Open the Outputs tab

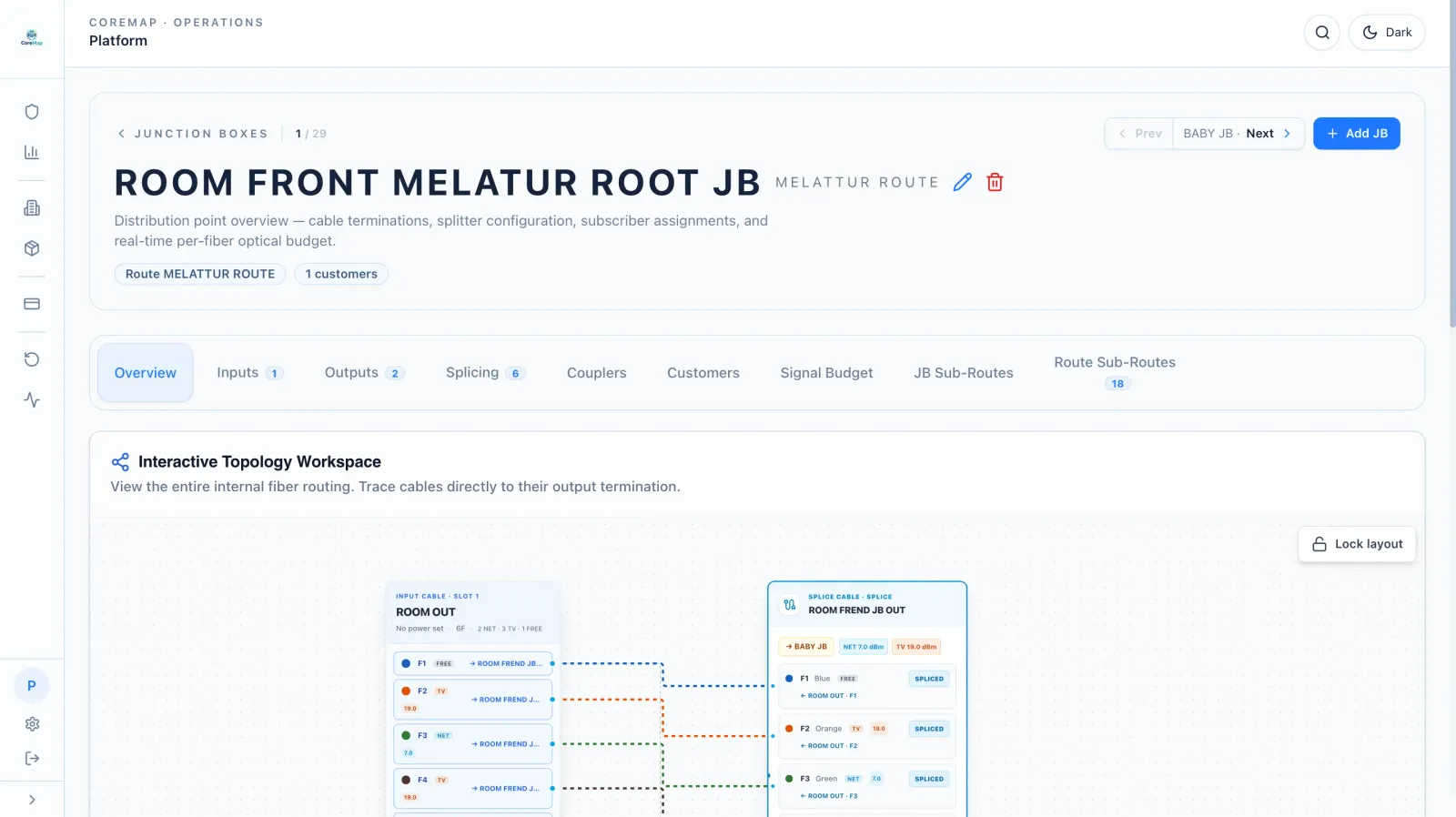(365, 373)
